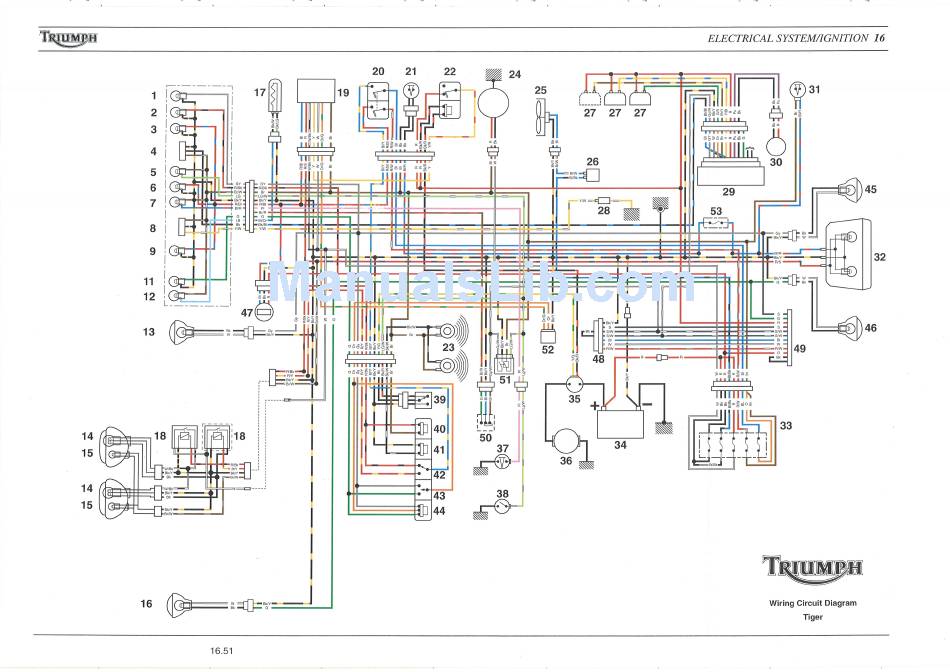Click the bulb symbol numbered 21
The width and height of the screenshot is (950, 672).
coord(411,91)
